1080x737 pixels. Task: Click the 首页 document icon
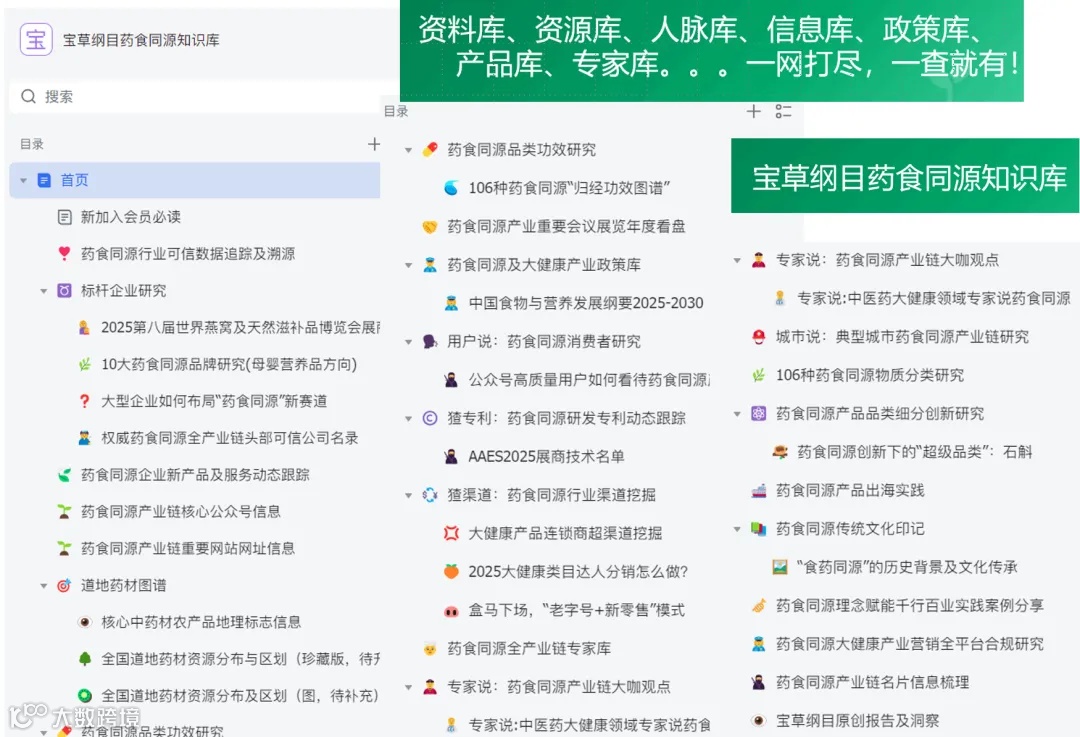[x=44, y=180]
